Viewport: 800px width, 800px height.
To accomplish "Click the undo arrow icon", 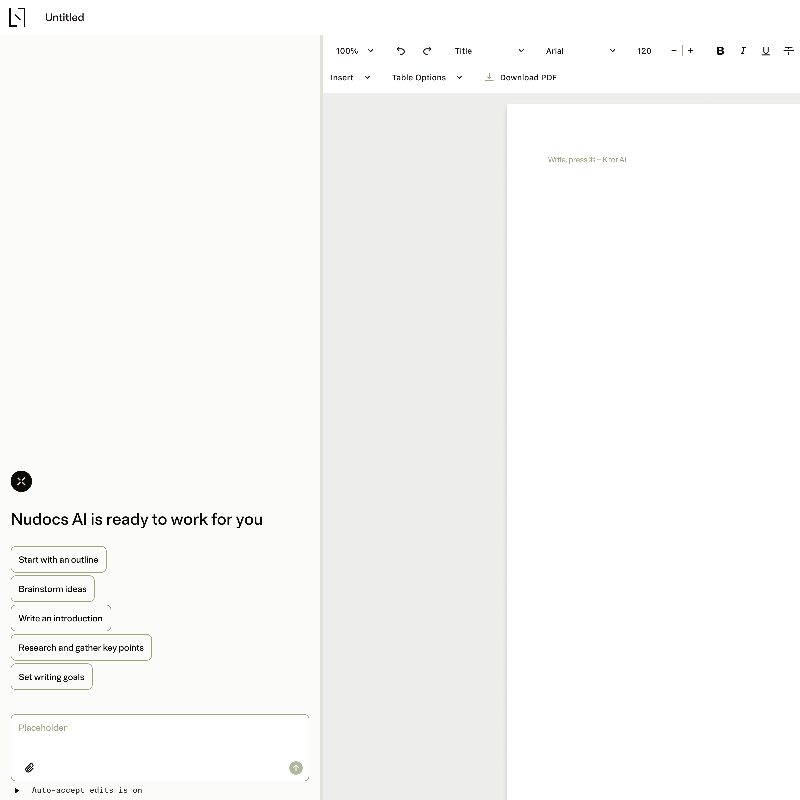I will [x=401, y=51].
